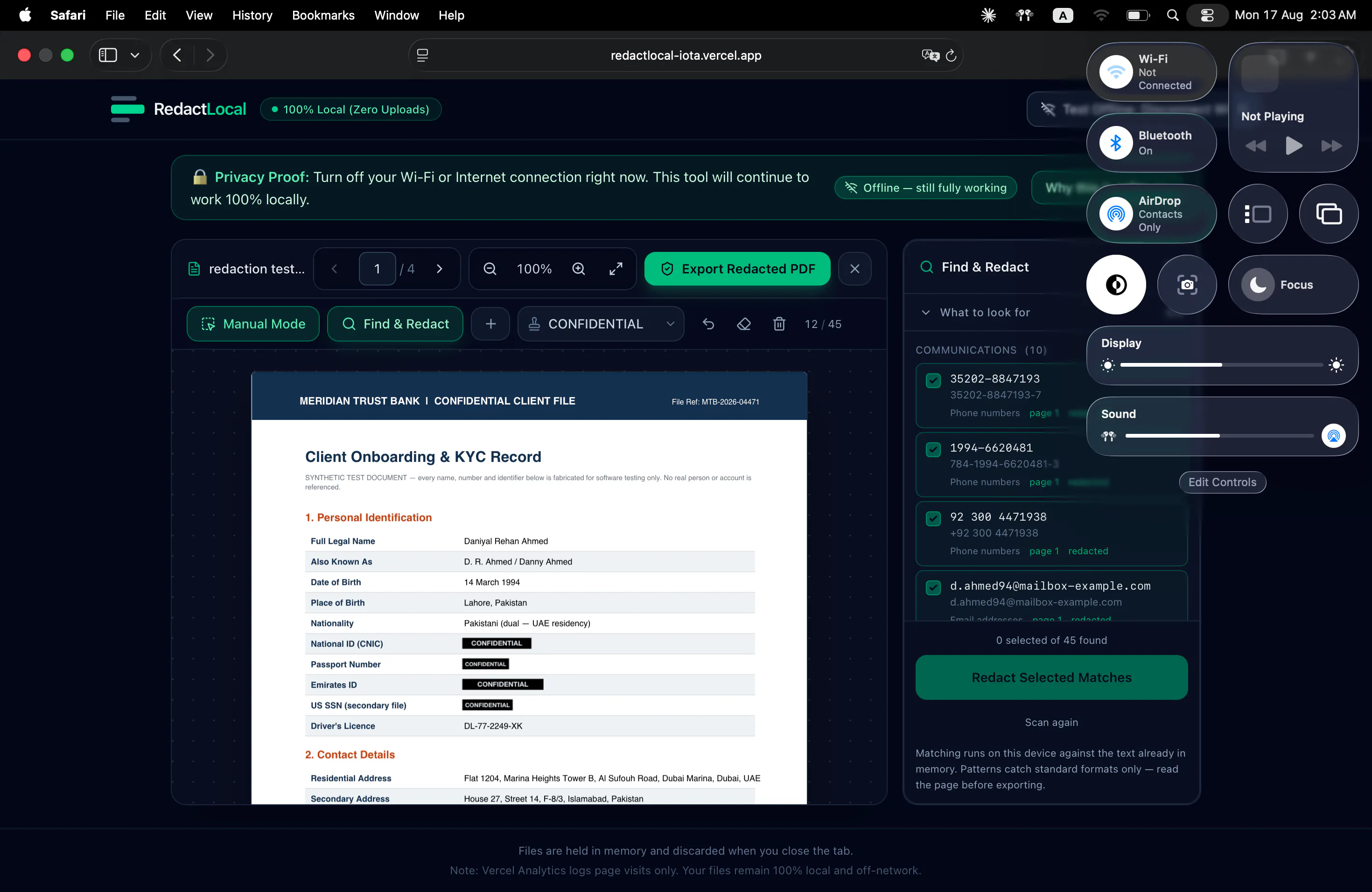Uncheck the 35202-8847193 match checkbox

[x=933, y=380]
